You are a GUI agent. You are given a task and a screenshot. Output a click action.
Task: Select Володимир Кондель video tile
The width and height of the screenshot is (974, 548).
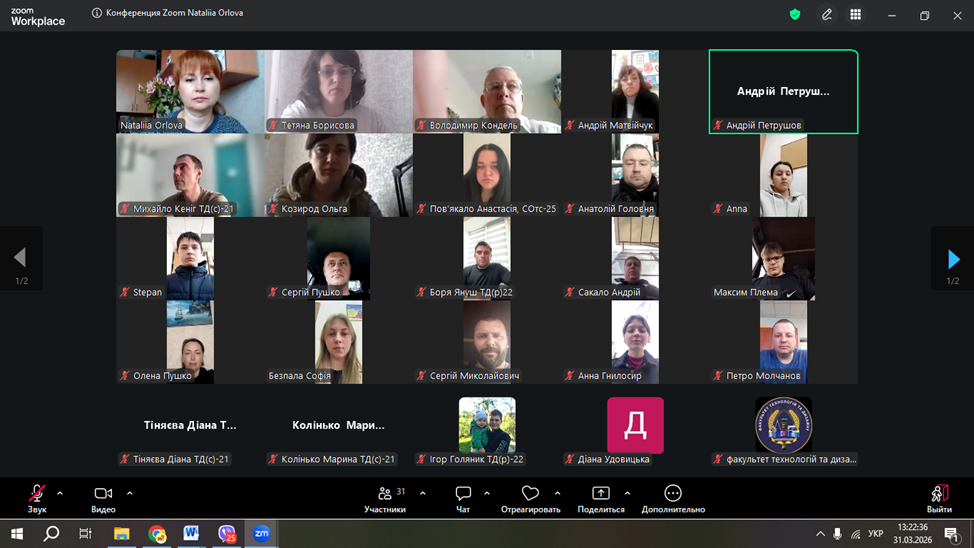(x=487, y=91)
